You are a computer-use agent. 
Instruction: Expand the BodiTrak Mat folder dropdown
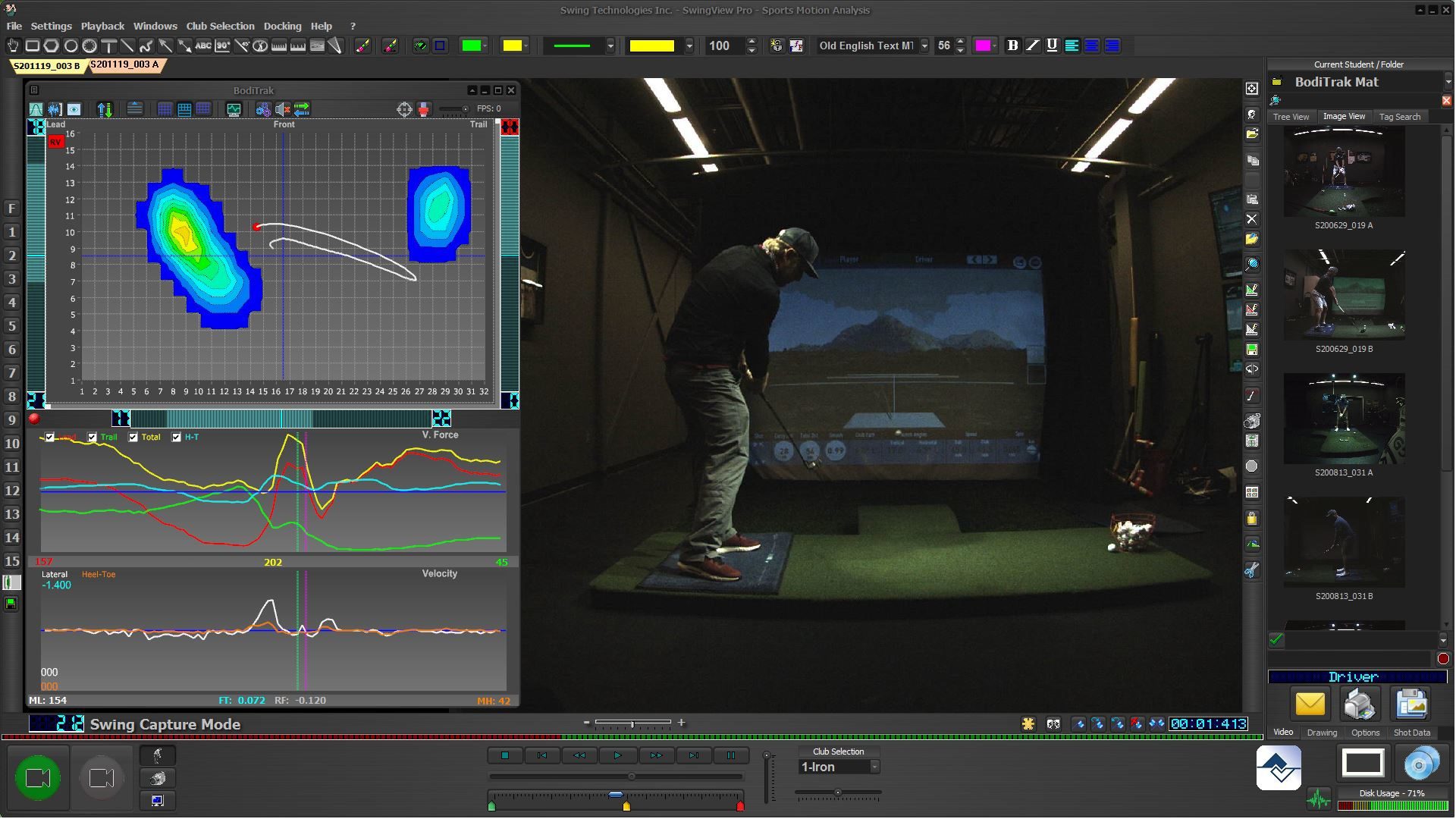coord(1448,82)
